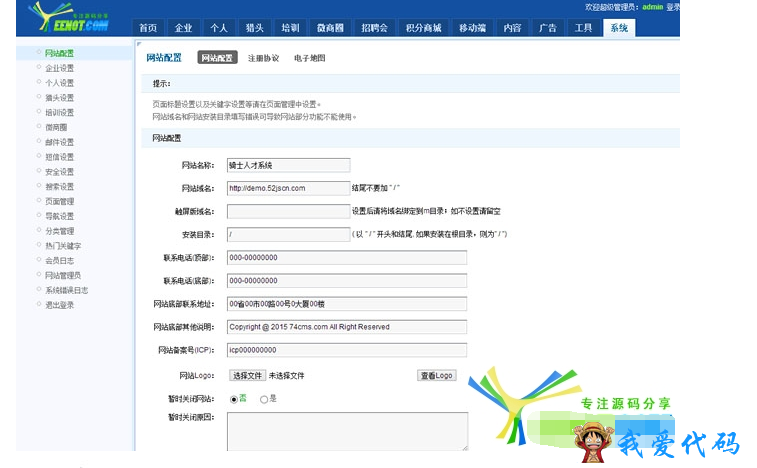This screenshot has width=757, height=468.
Task: Open 网站管理员 in the sidebar
Action: [63, 276]
